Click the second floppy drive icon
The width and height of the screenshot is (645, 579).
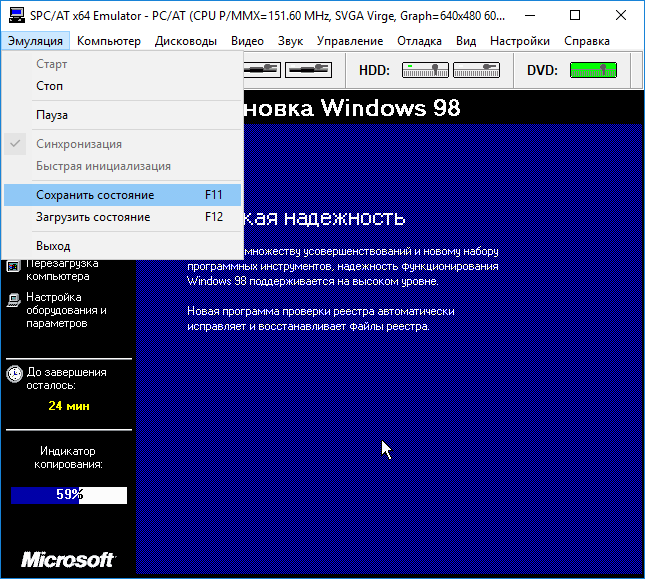pos(309,70)
